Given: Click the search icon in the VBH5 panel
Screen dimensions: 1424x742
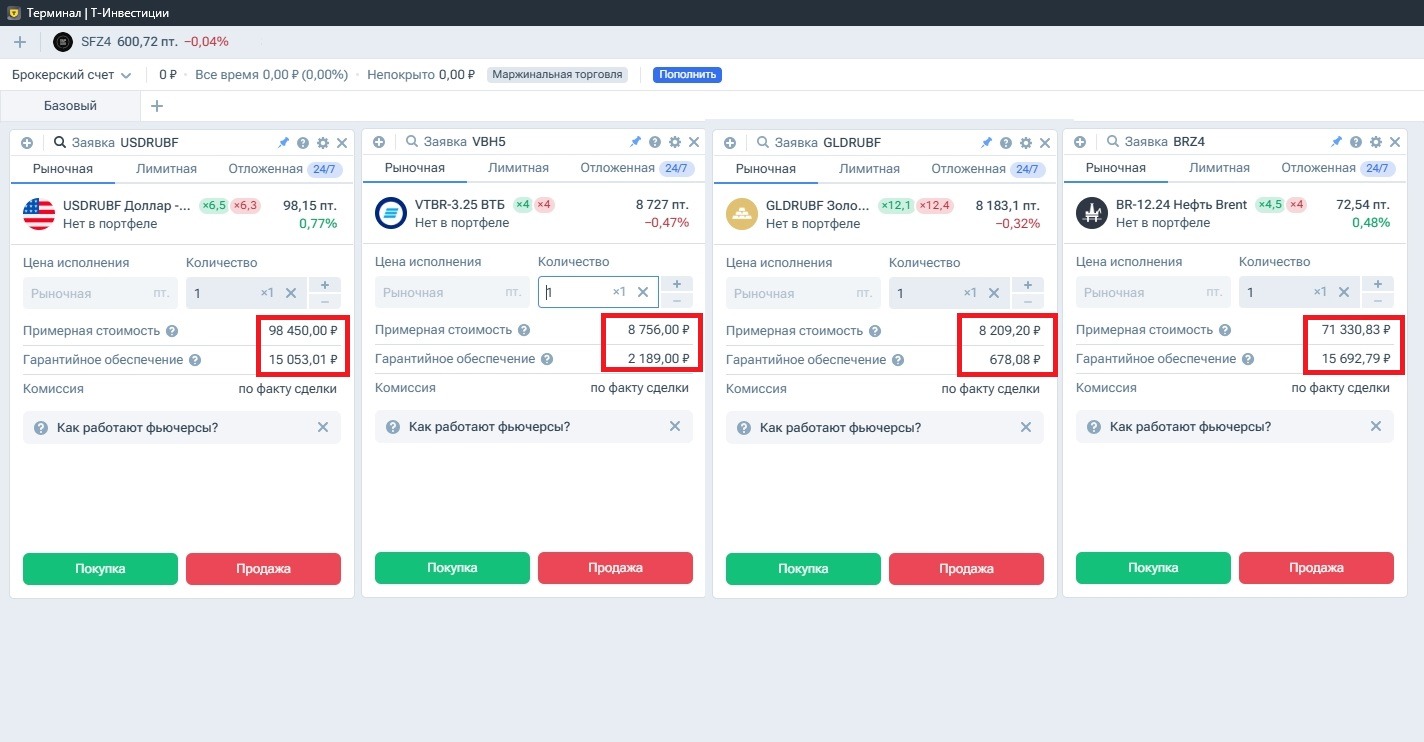Looking at the screenshot, I should pos(411,142).
